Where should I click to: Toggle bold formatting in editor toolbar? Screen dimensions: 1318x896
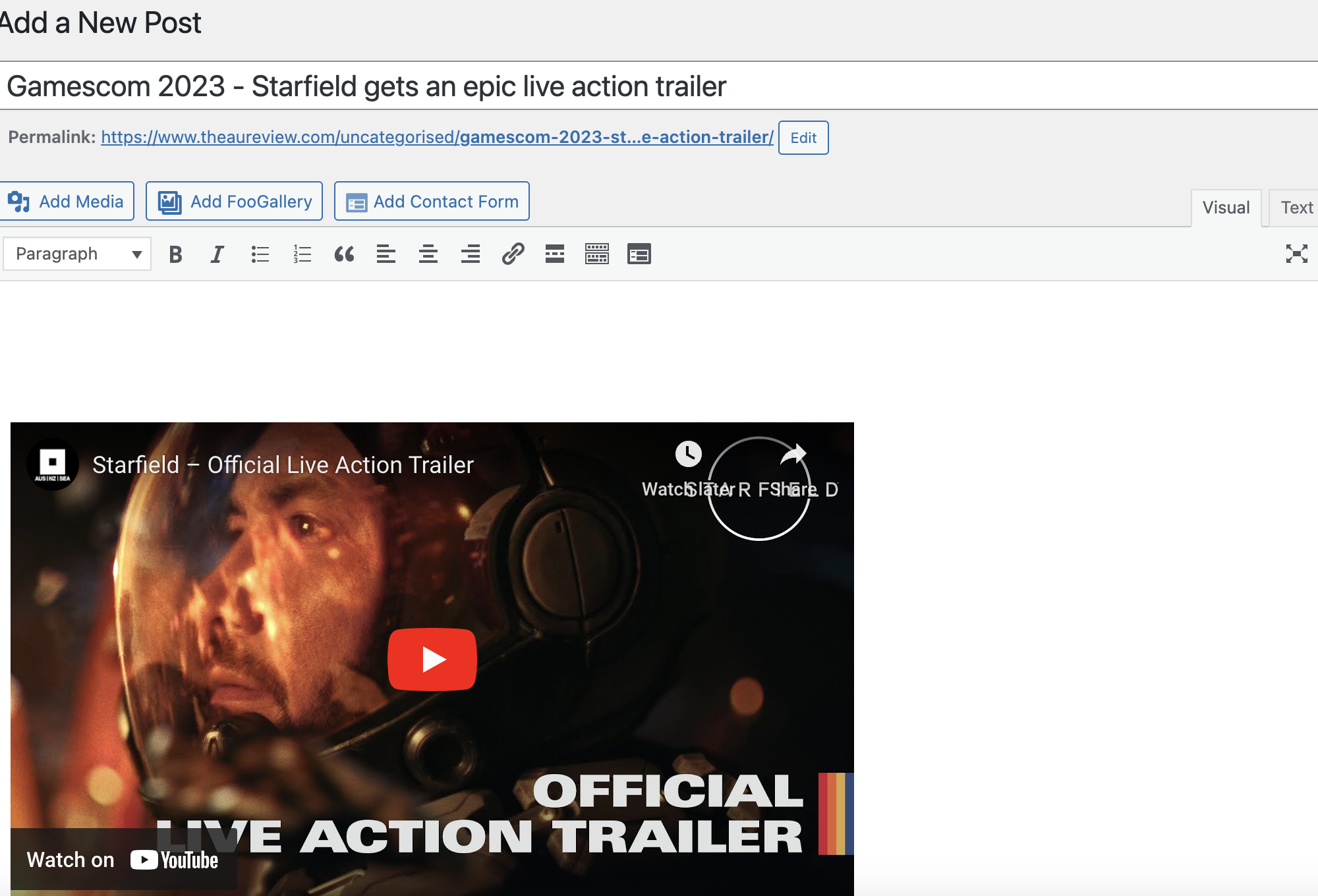pos(175,254)
